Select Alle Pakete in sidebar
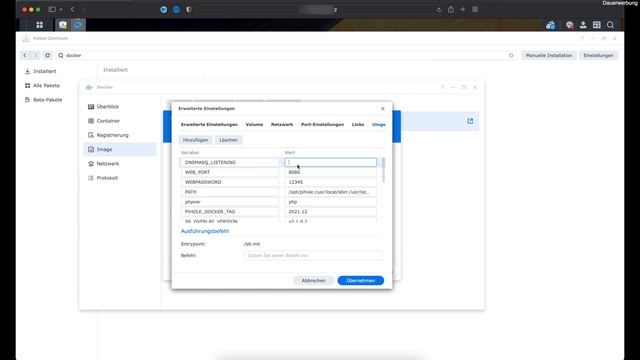 (x=46, y=85)
